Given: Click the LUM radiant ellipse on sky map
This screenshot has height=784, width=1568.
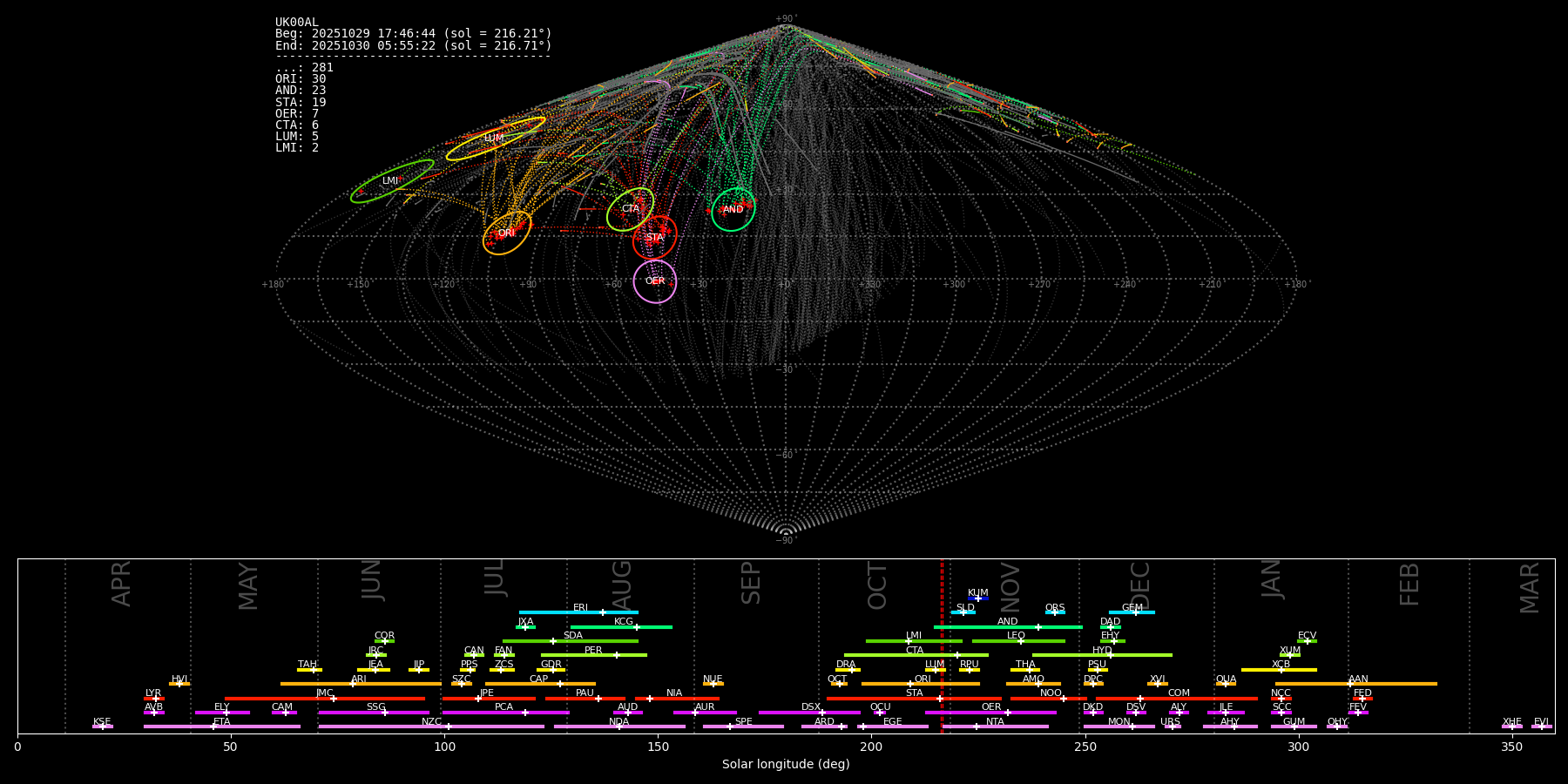Looking at the screenshot, I should coord(496,139).
